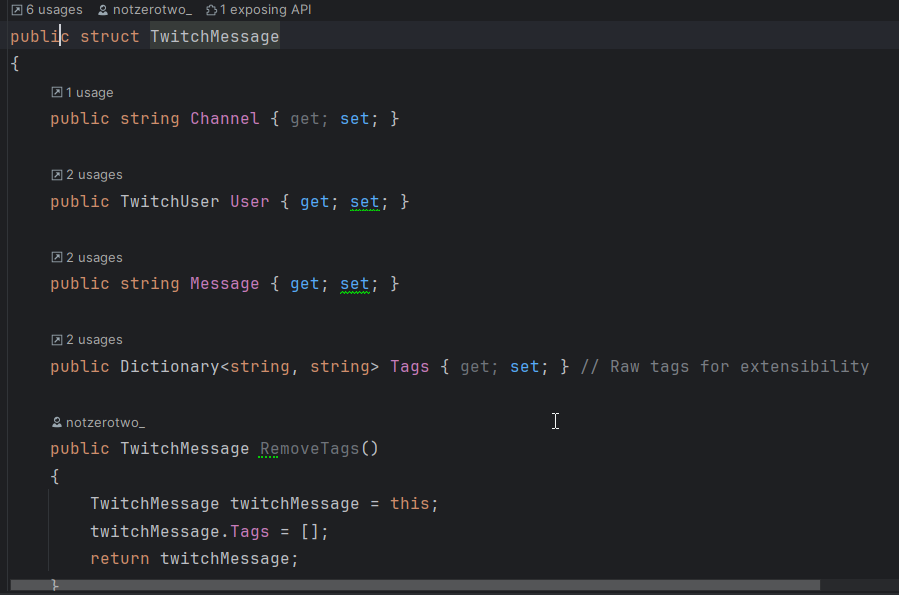Screen dimensions: 899x595
Task: Click the horizontal scrollbar at the editor bottom
Action: (x=415, y=585)
